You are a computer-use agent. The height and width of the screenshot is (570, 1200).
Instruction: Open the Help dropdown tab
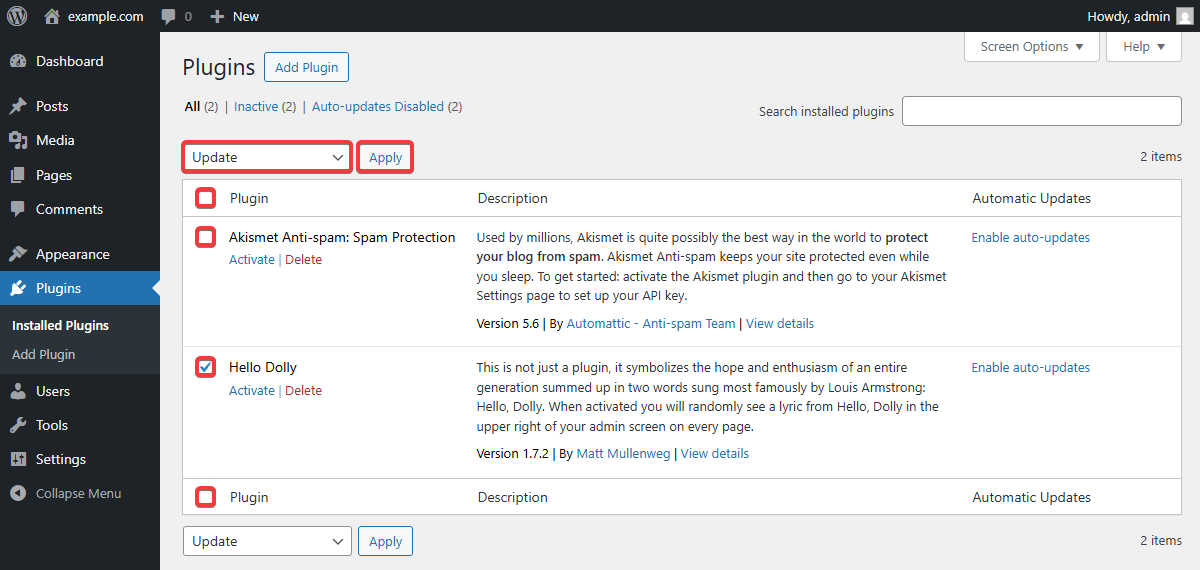click(x=1144, y=47)
